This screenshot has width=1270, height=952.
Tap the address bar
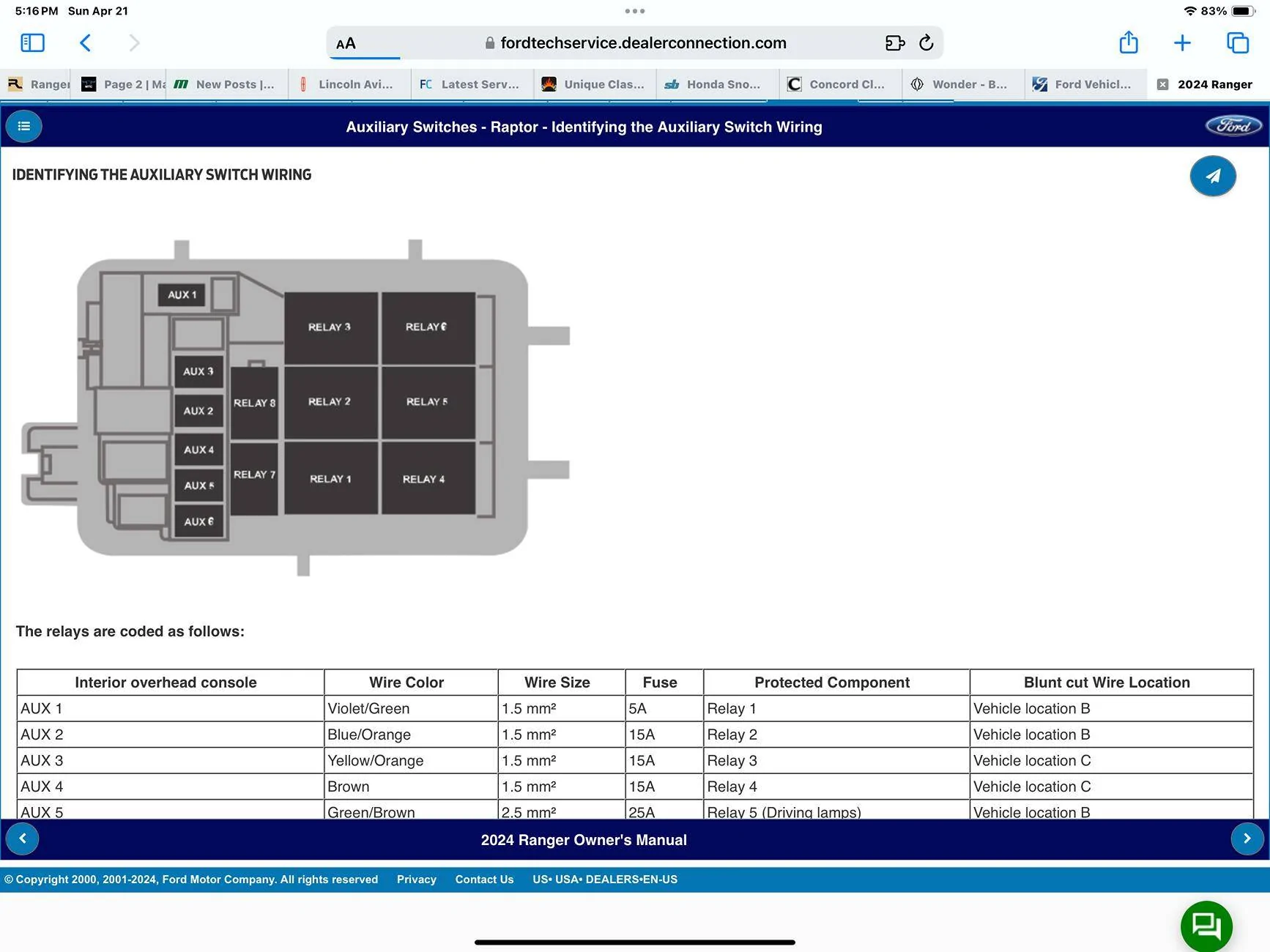642,42
